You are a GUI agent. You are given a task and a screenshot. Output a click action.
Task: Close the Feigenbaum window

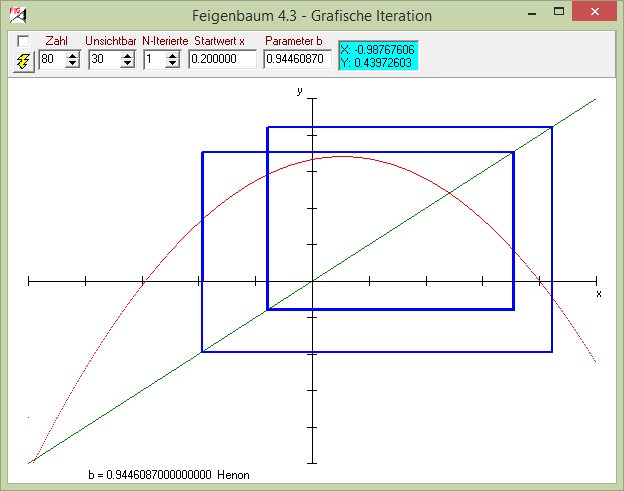pos(595,12)
